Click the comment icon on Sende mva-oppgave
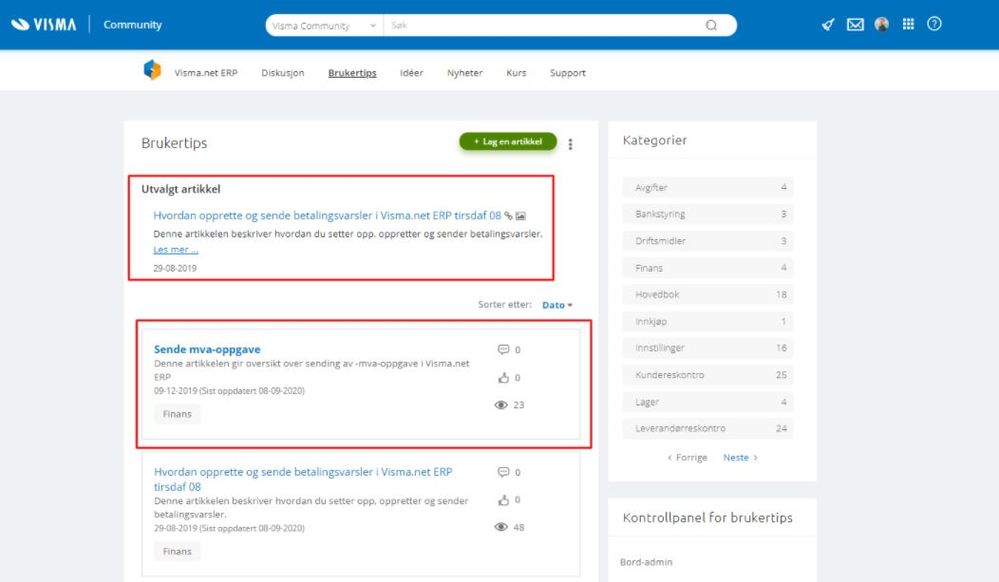 point(503,349)
